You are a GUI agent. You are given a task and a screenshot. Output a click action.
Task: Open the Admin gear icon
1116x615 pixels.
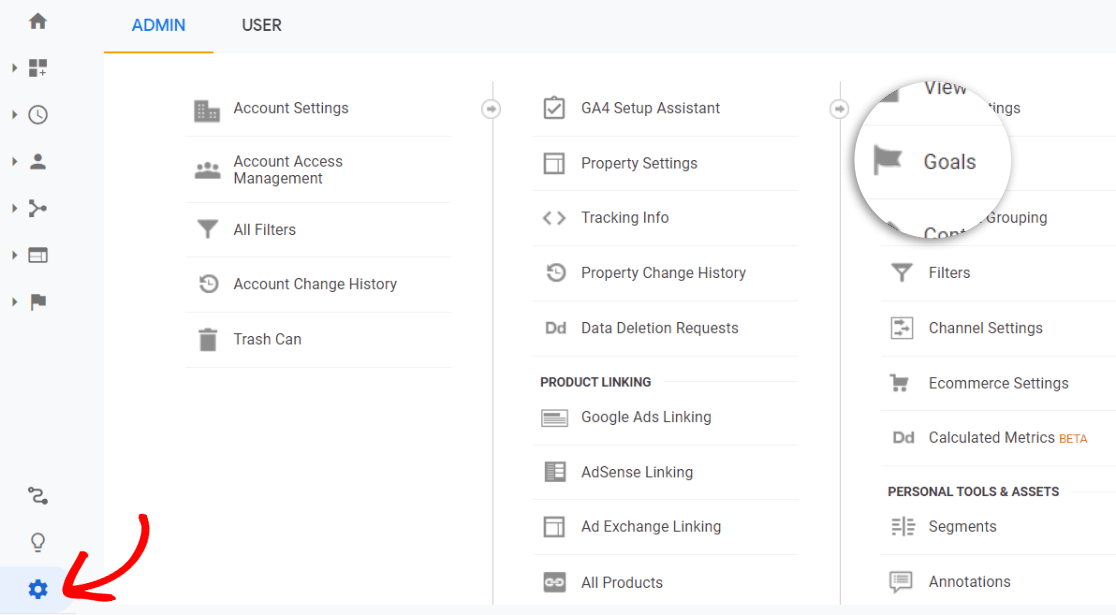pyautogui.click(x=38, y=590)
